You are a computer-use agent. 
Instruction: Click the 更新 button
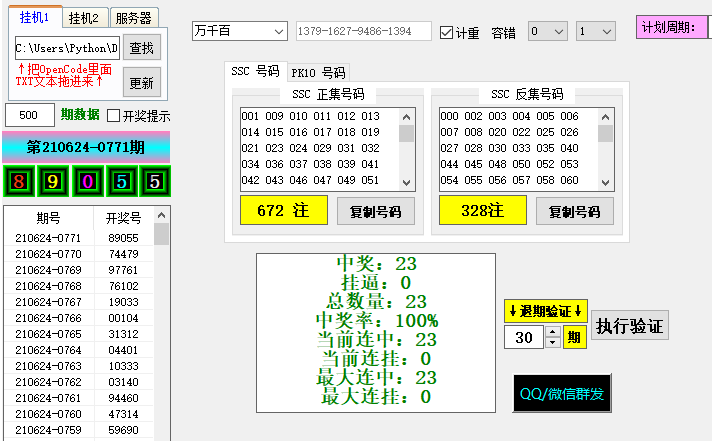[x=142, y=83]
